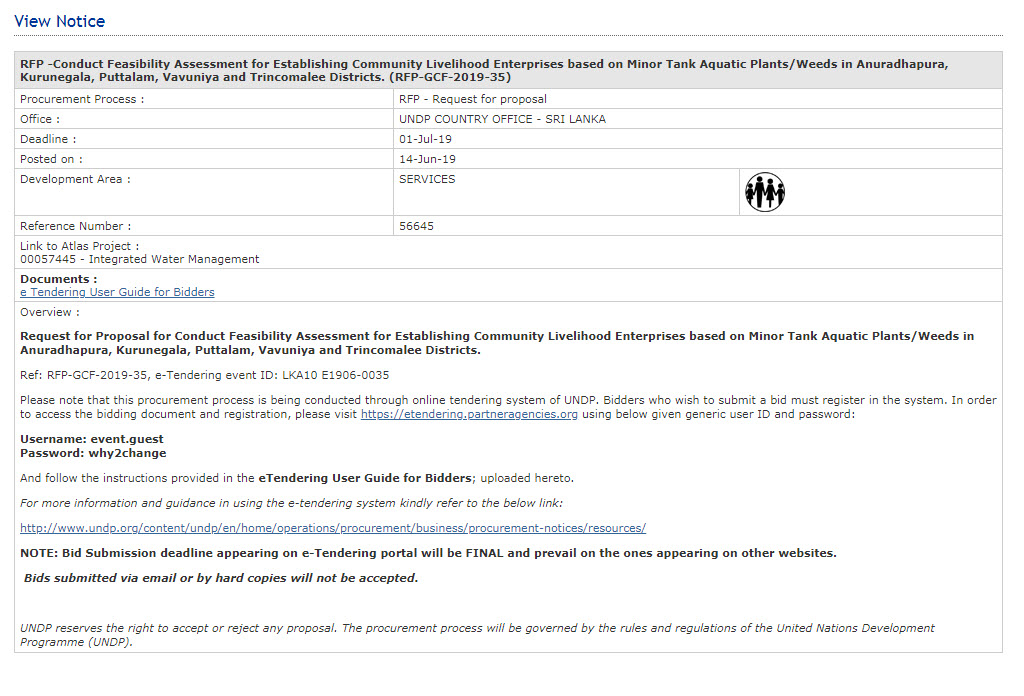Select the UNDP Country Office - Sri Lanka cell
This screenshot has width=1024, height=696.
pyautogui.click(x=502, y=119)
